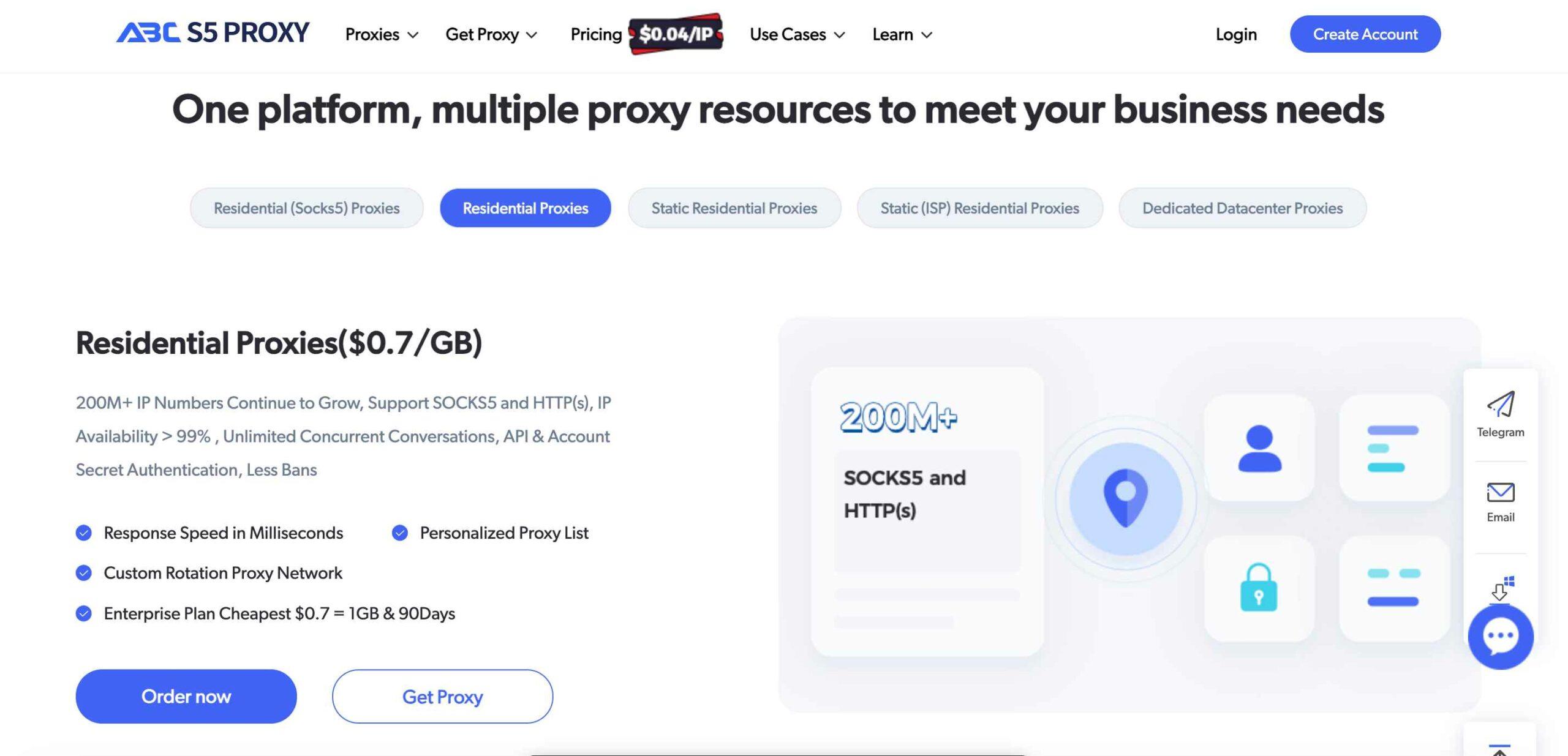
Task: Click the Create Account button
Action: (1365, 34)
